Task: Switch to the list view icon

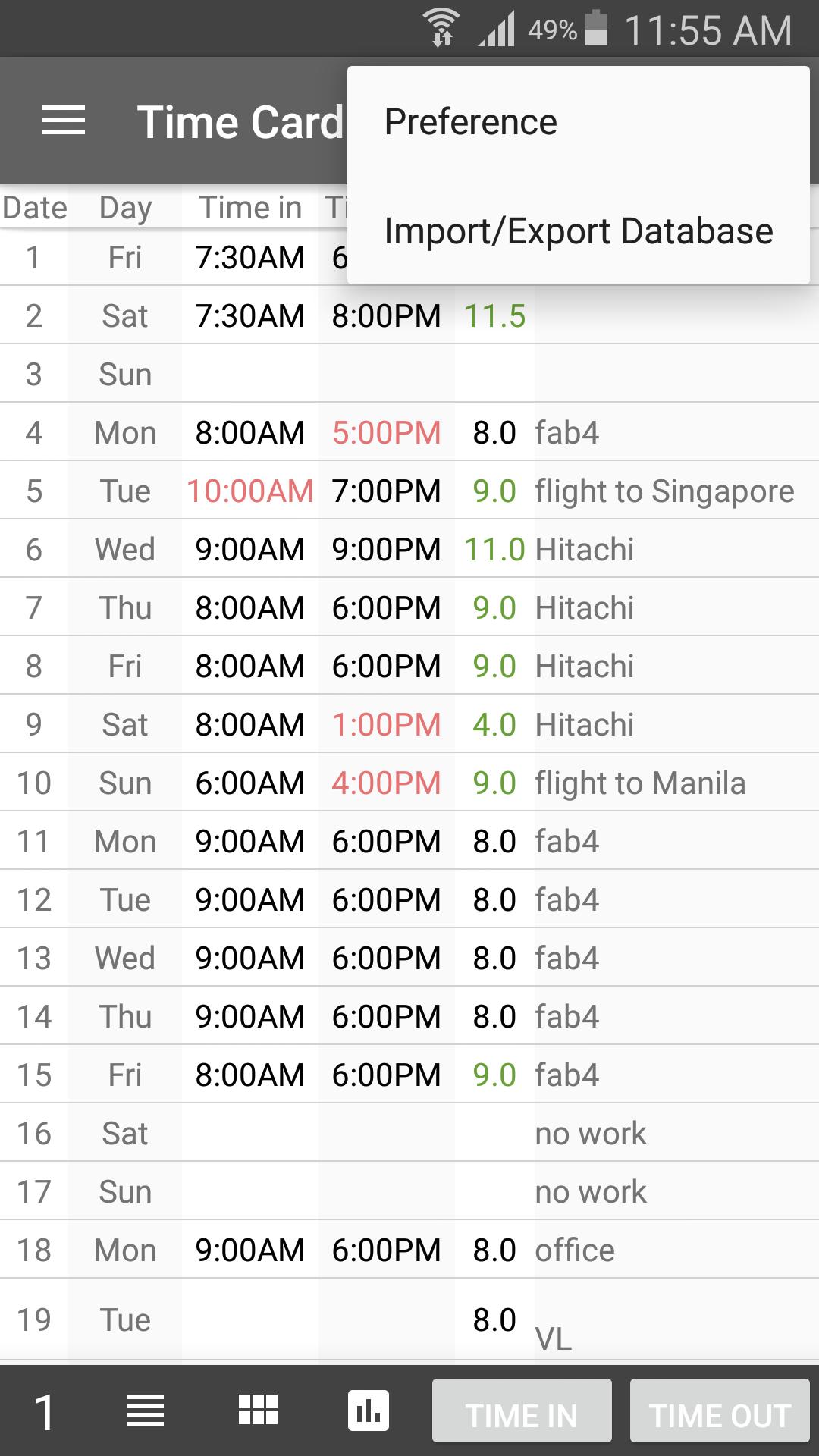Action: pyautogui.click(x=145, y=1411)
